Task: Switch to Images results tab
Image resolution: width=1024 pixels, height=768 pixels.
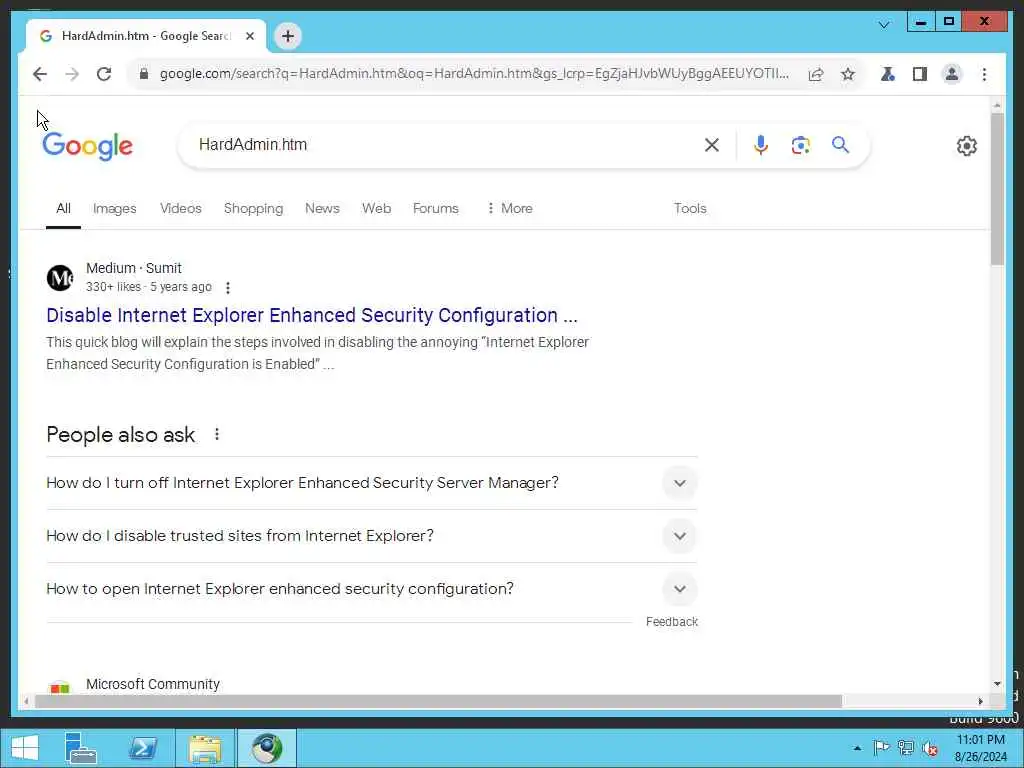Action: [114, 208]
